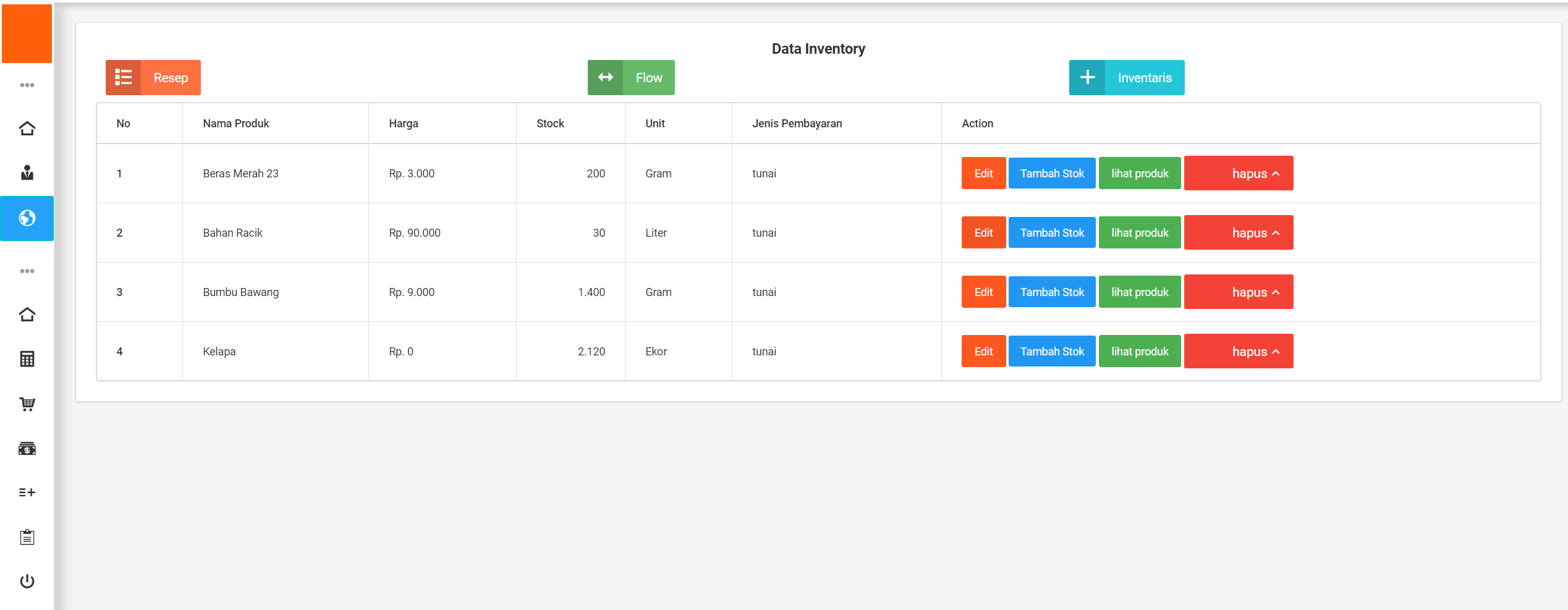The height and width of the screenshot is (610, 1568).
Task: Click Tambah Stok for Bumbu Bawang
Action: click(x=1052, y=292)
